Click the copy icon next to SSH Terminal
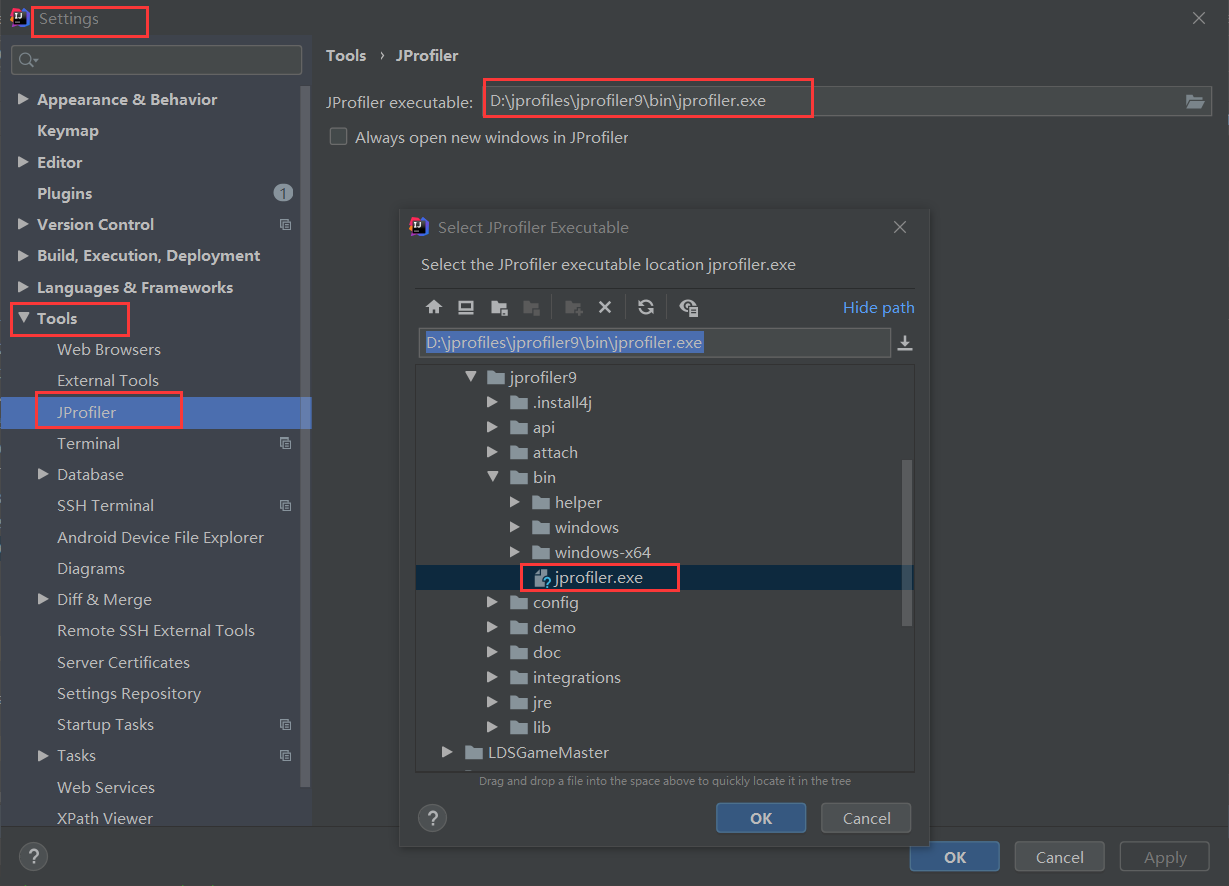 pyautogui.click(x=286, y=506)
